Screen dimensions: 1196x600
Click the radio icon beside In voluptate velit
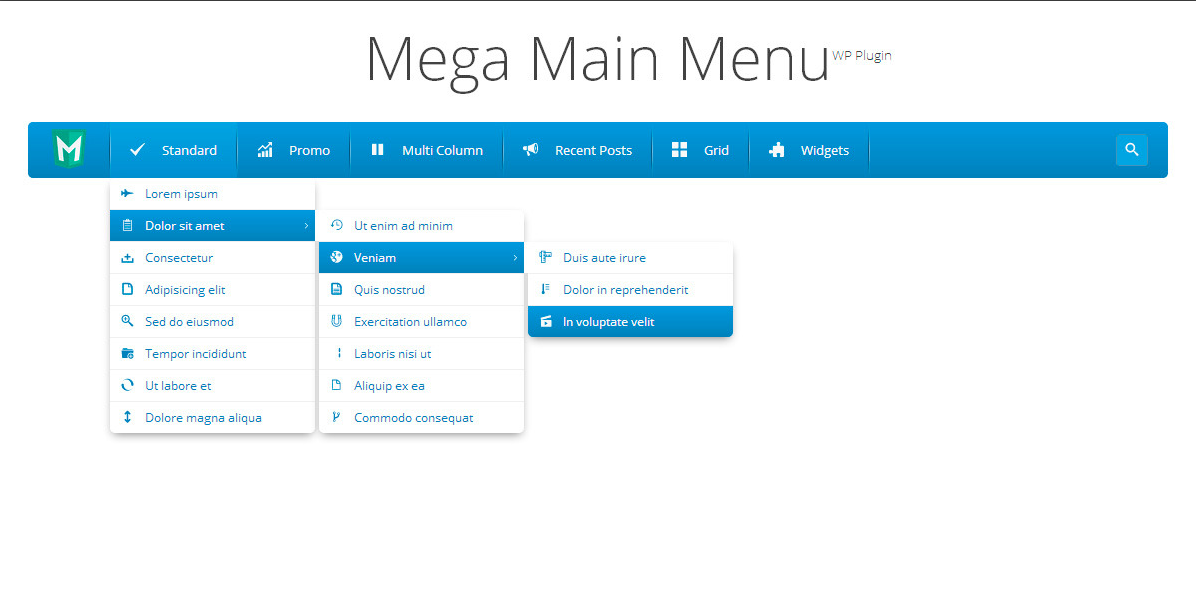[545, 322]
